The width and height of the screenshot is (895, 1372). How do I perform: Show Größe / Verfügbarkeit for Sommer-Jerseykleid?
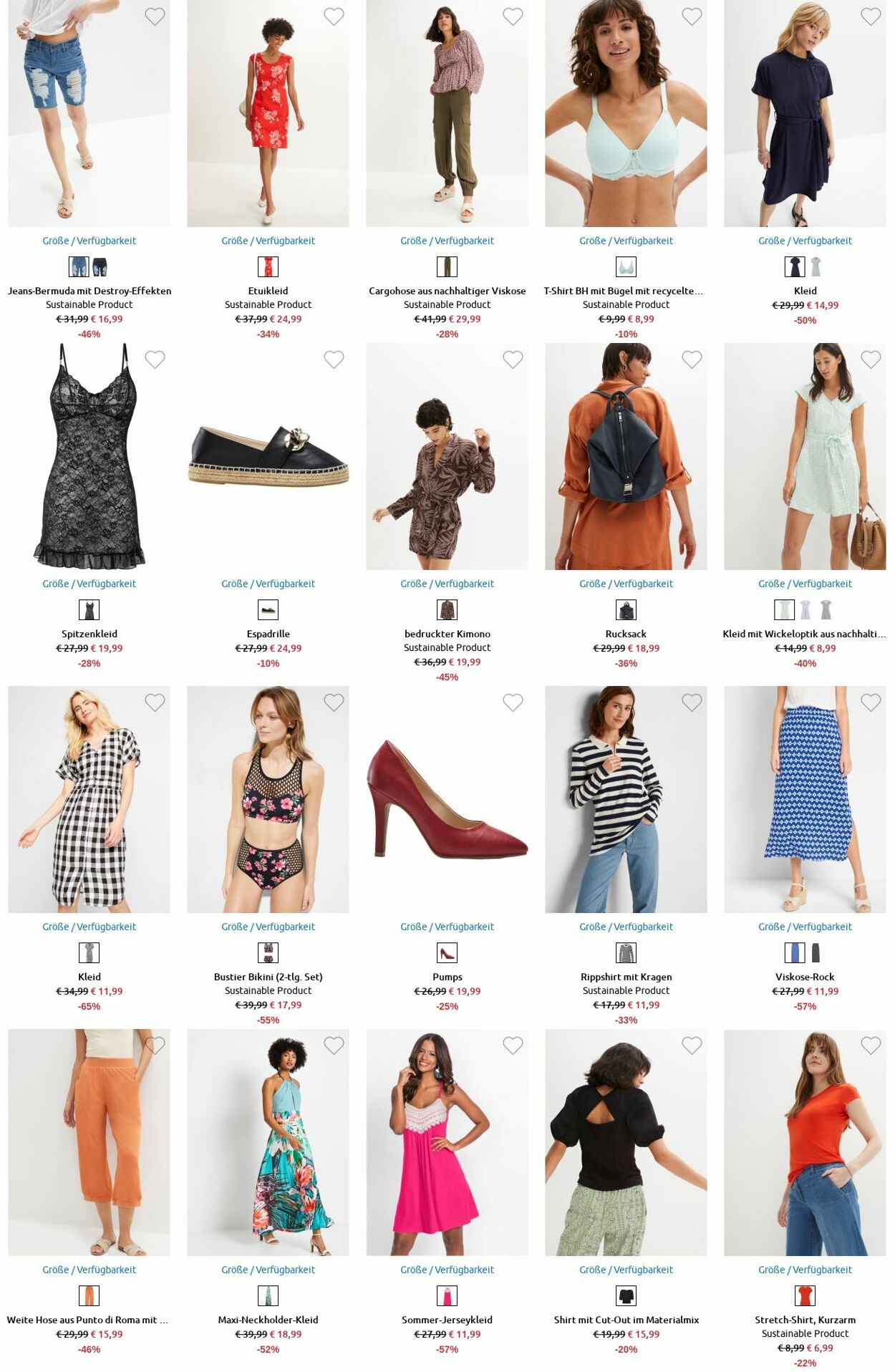click(x=447, y=1270)
